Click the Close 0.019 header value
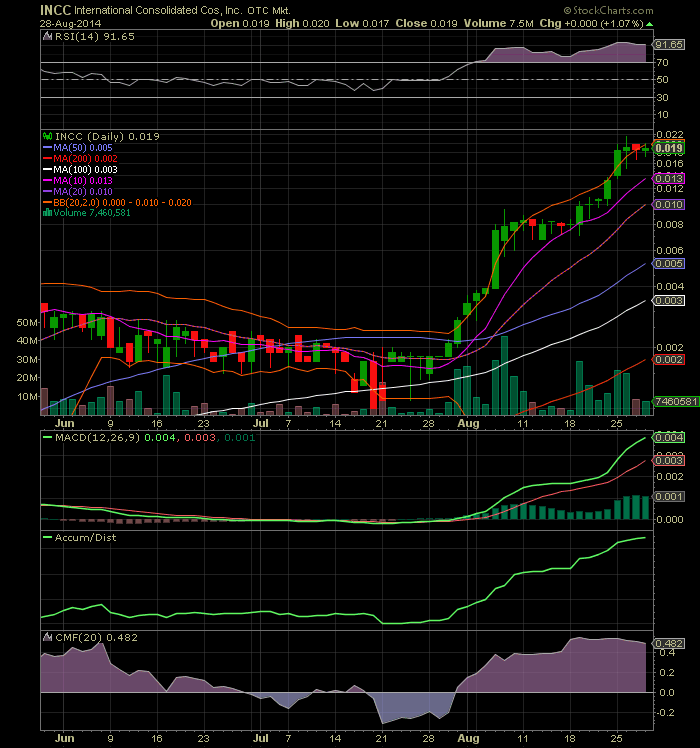 click(427, 23)
